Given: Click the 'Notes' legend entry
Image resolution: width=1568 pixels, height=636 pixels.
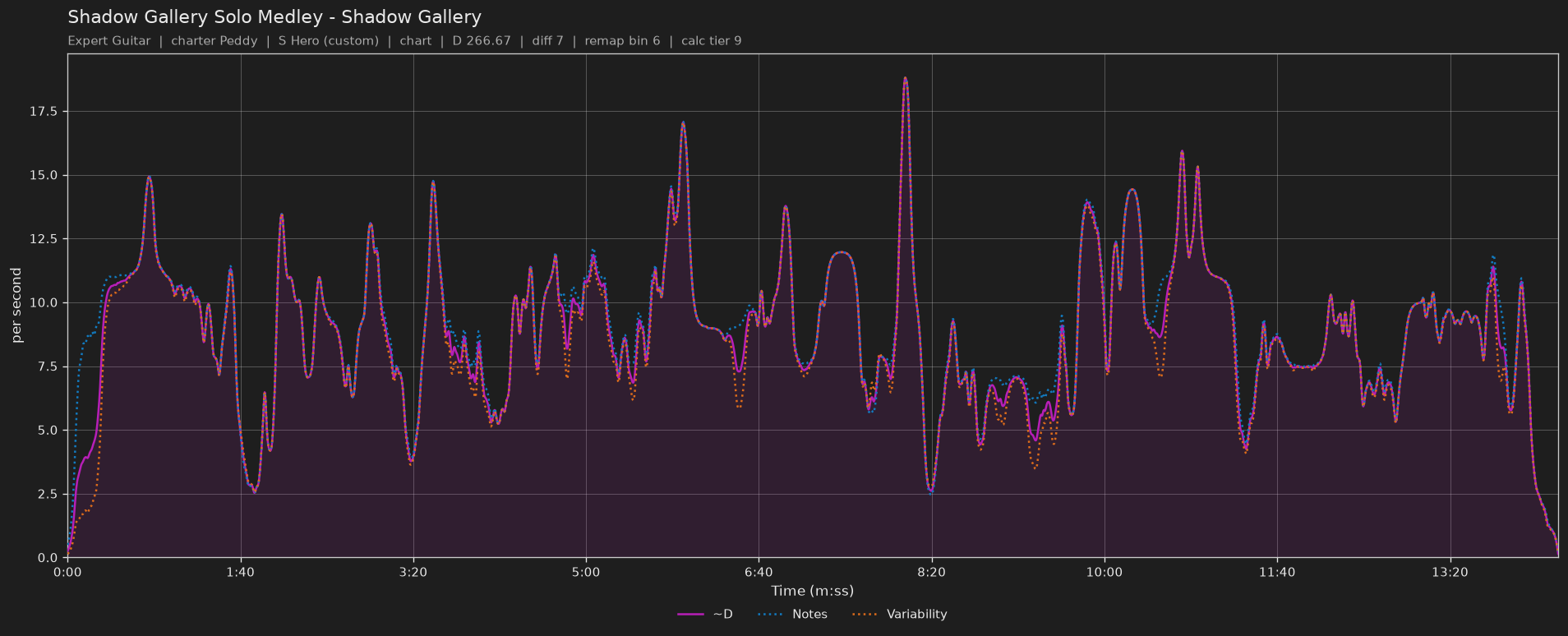Looking at the screenshot, I should (792, 615).
